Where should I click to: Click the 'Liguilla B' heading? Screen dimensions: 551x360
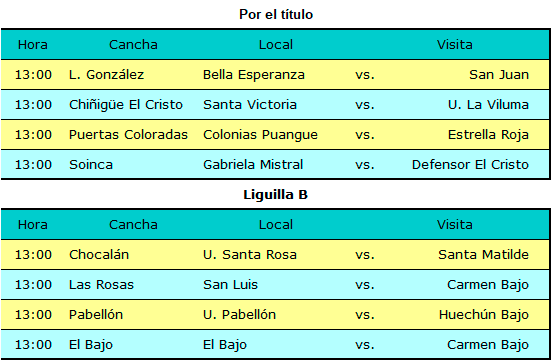[x=276, y=194]
